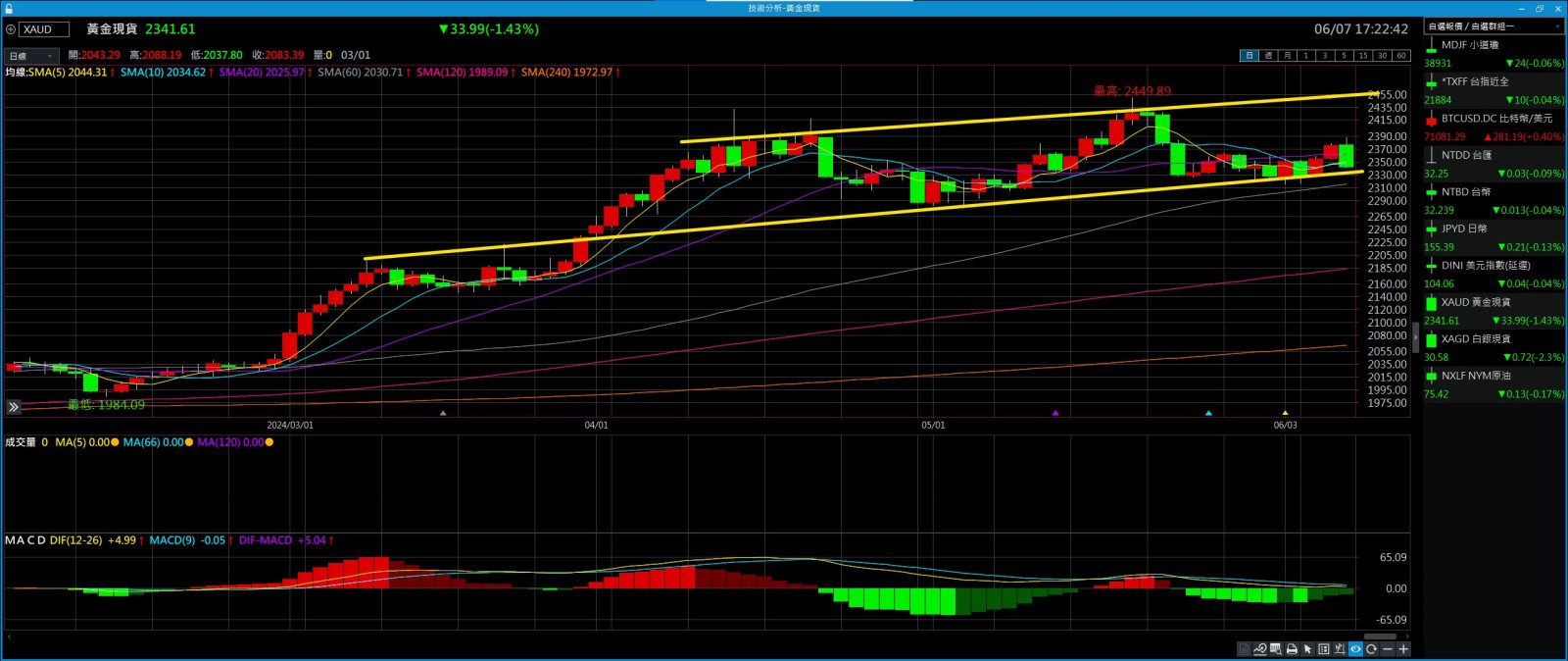1568x661 pixels.
Task: Click the plus icon beside XAUD
Action: pyautogui.click(x=11, y=29)
